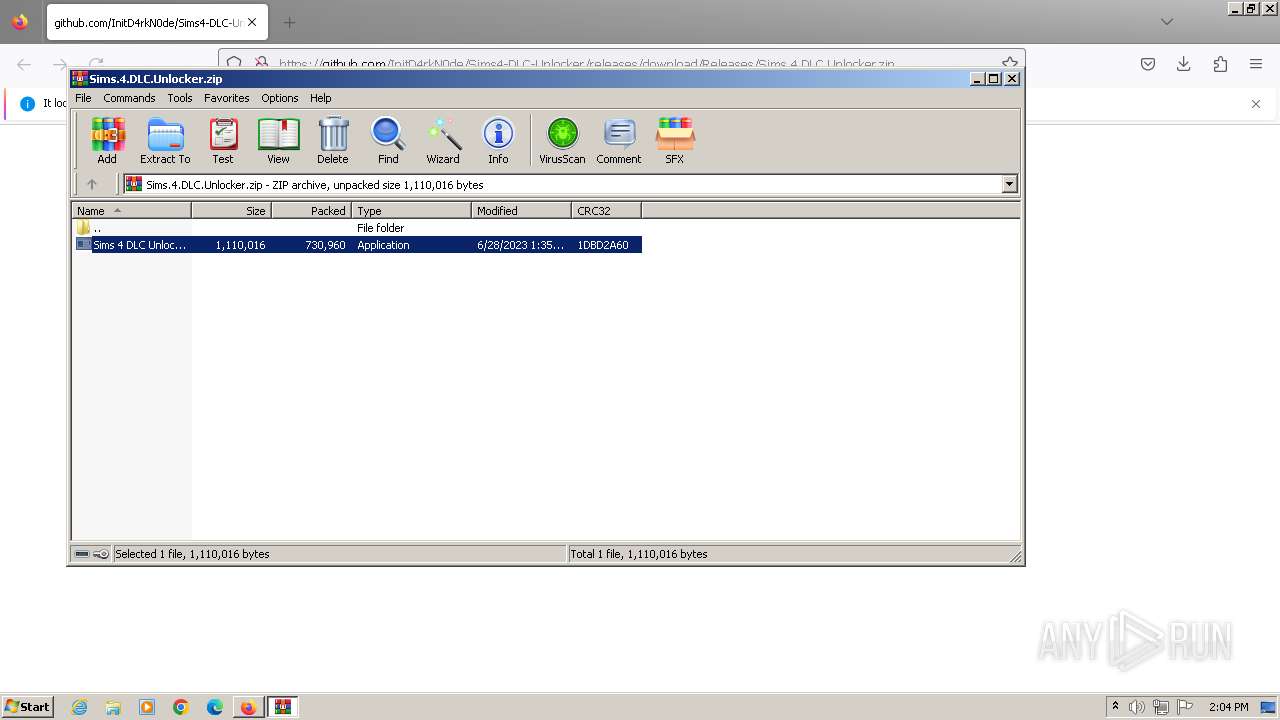The height and width of the screenshot is (720, 1280).
Task: Close the Firefox github.com tab
Action: [x=251, y=22]
